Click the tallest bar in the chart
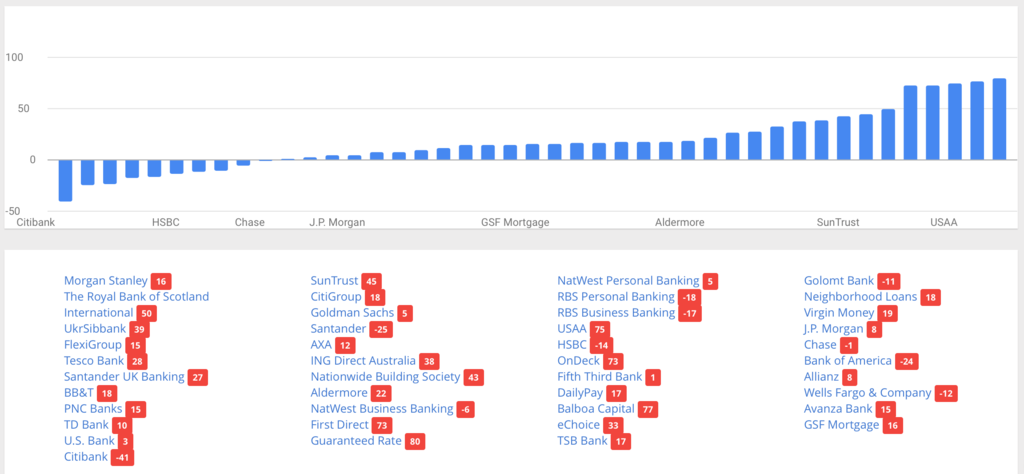This screenshot has height=474, width=1024. click(999, 119)
